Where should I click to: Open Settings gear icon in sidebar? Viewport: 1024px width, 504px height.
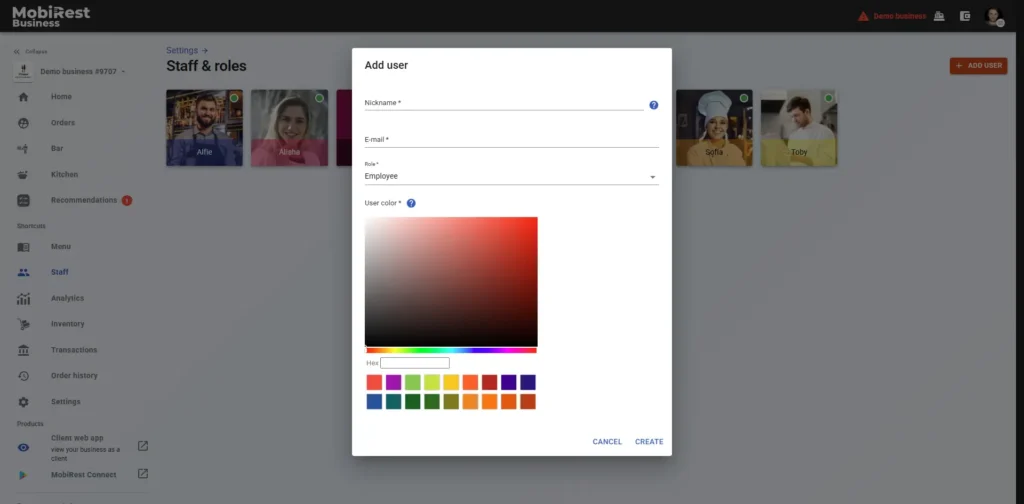(23, 402)
